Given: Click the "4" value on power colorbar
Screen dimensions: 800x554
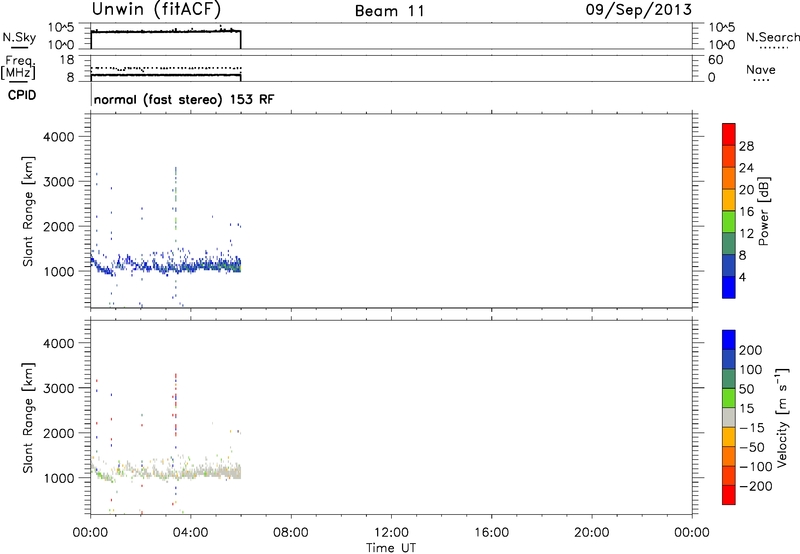Looking at the screenshot, I should (x=743, y=278).
